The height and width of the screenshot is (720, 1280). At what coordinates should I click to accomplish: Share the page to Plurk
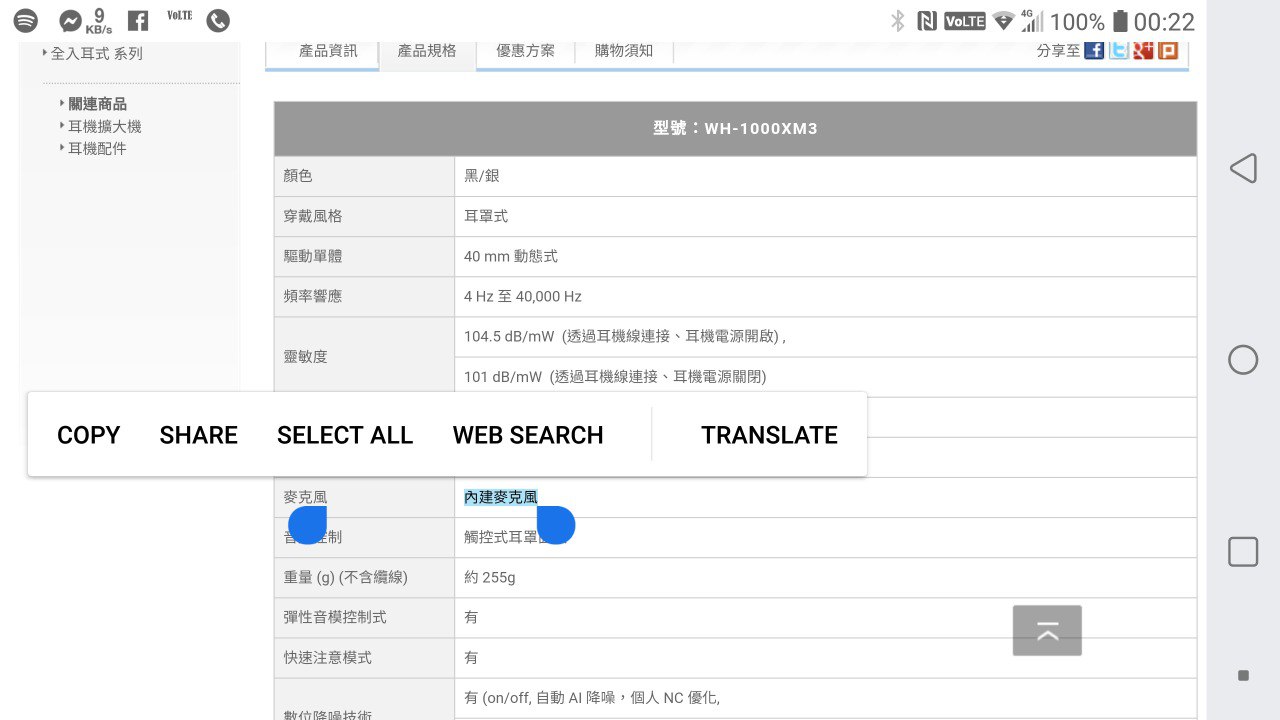pos(1167,50)
